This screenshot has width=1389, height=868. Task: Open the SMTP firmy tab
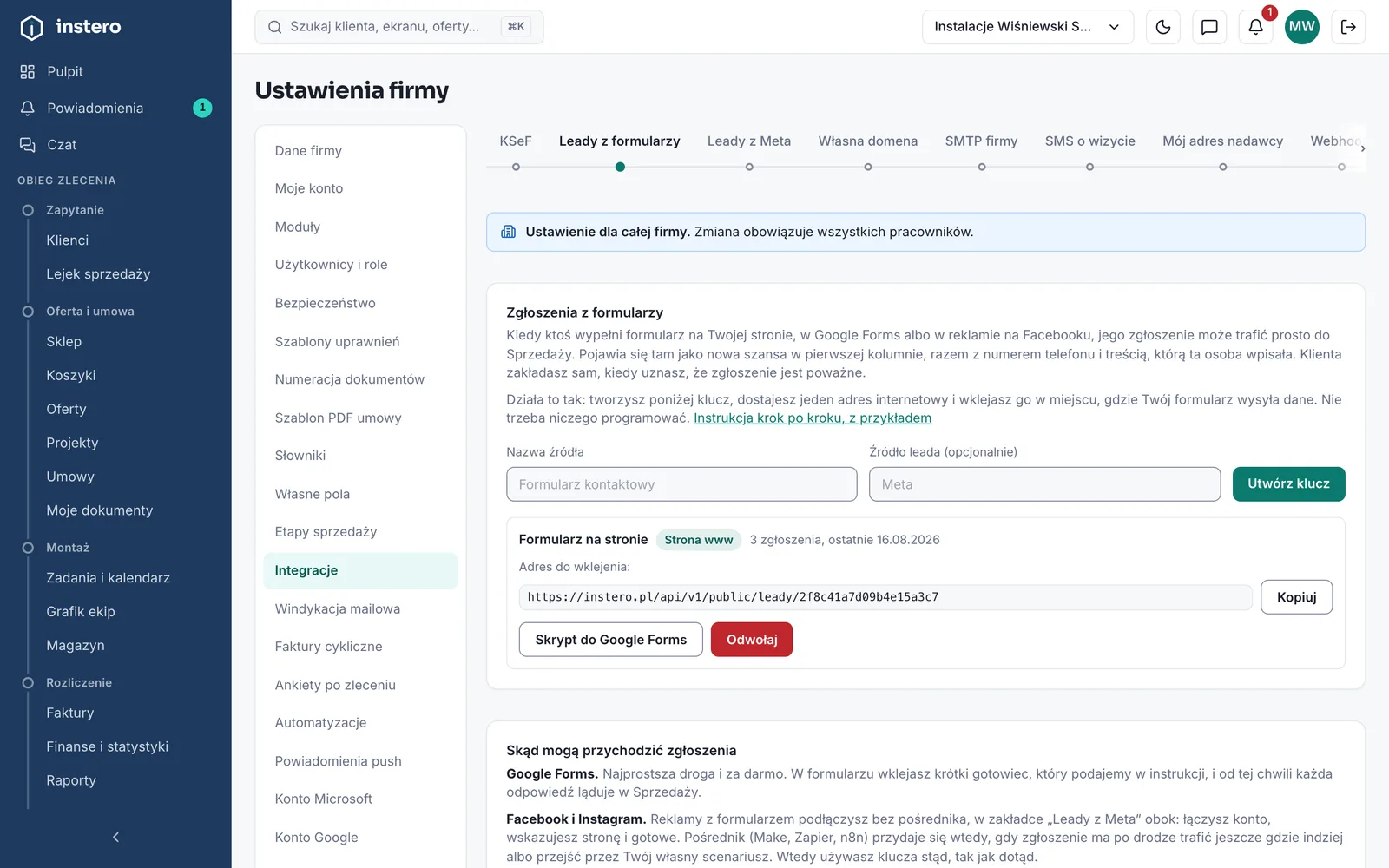[981, 141]
